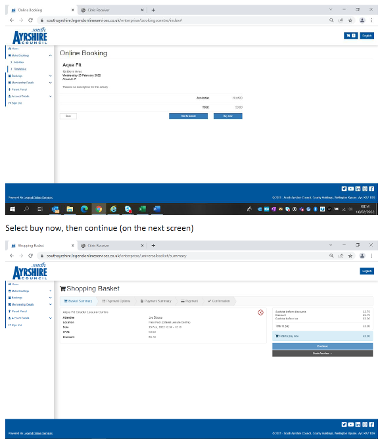Image resolution: width=380 pixels, height=439 pixels.
Task: Click the taskbar search magnifier icon
Action: pos(26,209)
